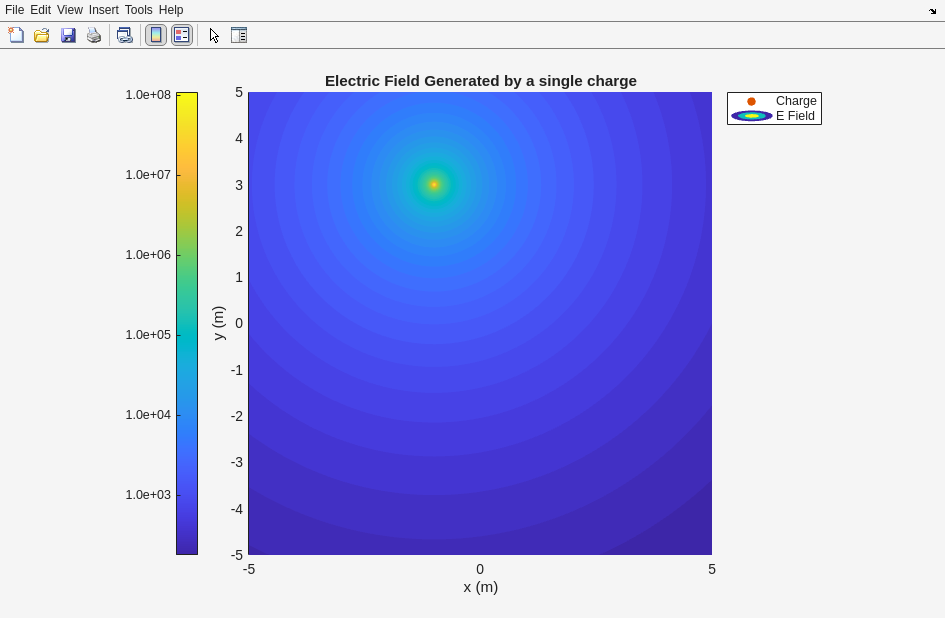Click the Link Plot icon
Viewport: 945px width, 618px height.
[124, 35]
